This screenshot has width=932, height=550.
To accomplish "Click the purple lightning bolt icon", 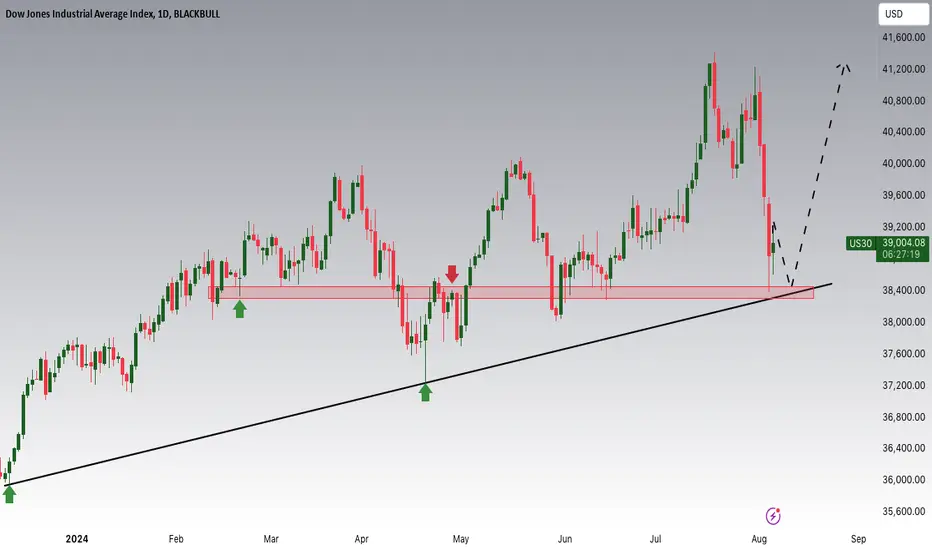I will pos(773,516).
